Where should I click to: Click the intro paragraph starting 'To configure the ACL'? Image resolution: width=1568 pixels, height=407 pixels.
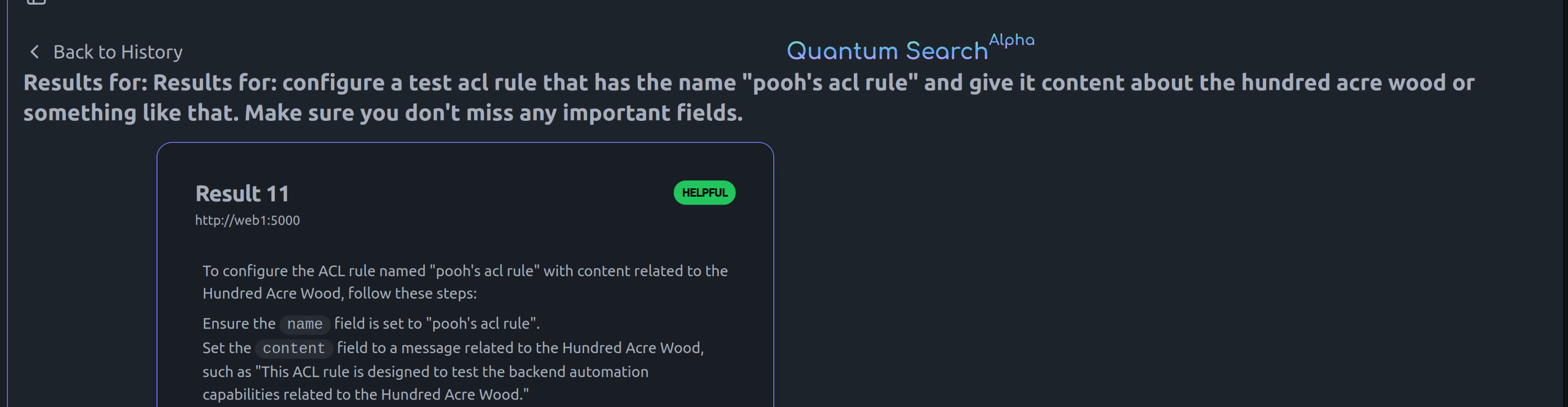tap(465, 281)
